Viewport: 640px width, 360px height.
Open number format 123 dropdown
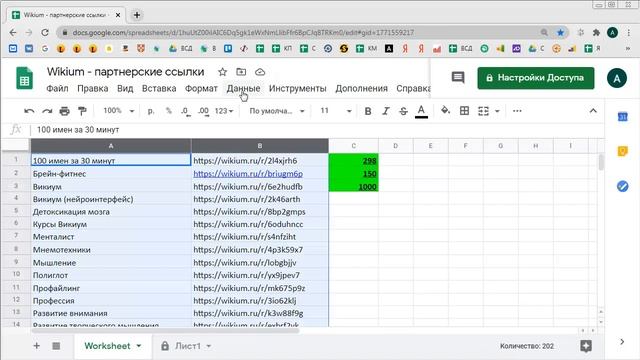(x=224, y=111)
